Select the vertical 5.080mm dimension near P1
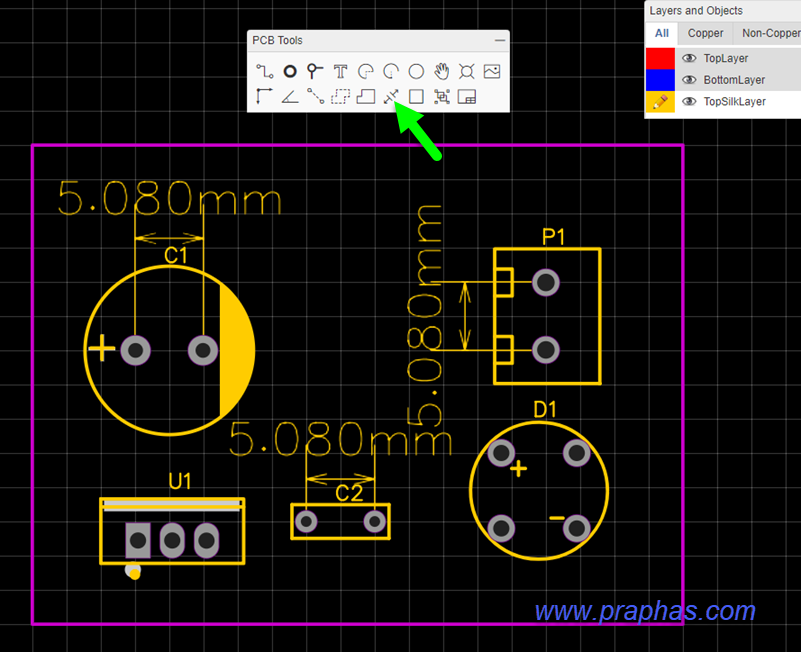This screenshot has width=801, height=652. click(425, 316)
